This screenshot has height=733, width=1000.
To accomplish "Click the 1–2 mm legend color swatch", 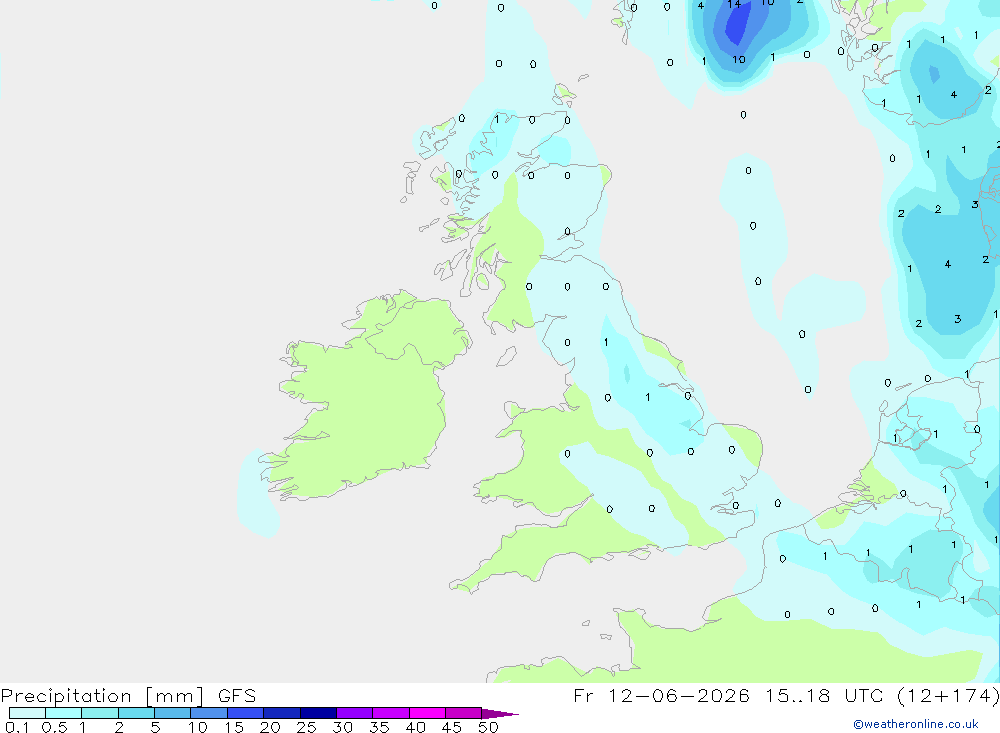I will [100, 713].
